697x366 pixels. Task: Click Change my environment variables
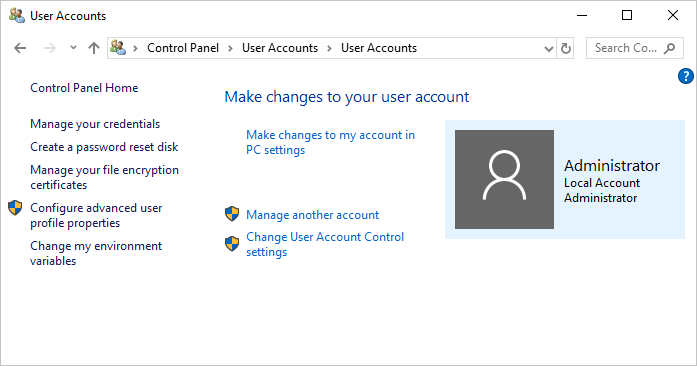click(x=96, y=253)
